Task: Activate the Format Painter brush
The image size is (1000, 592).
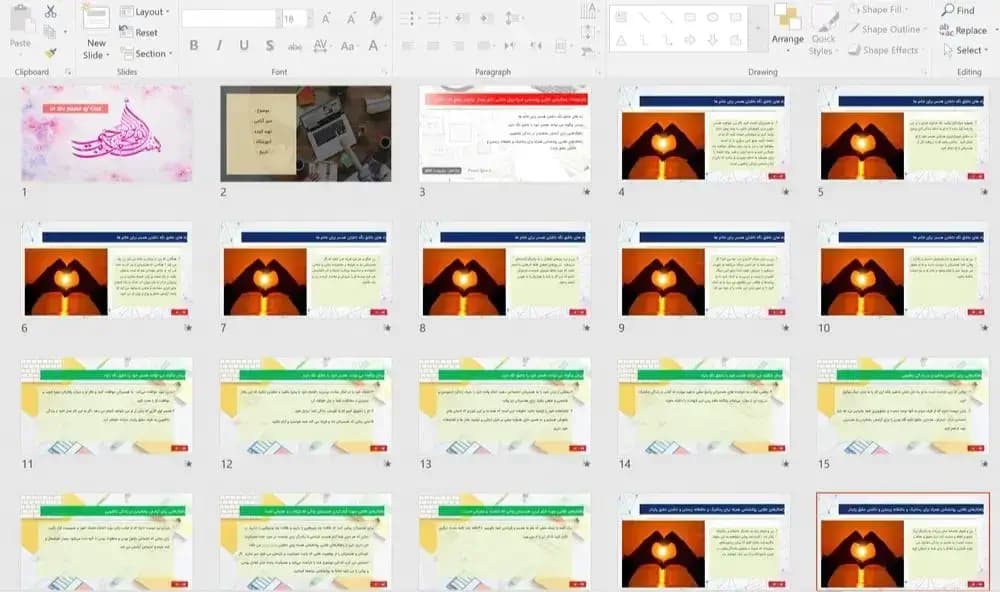Action: (x=50, y=53)
